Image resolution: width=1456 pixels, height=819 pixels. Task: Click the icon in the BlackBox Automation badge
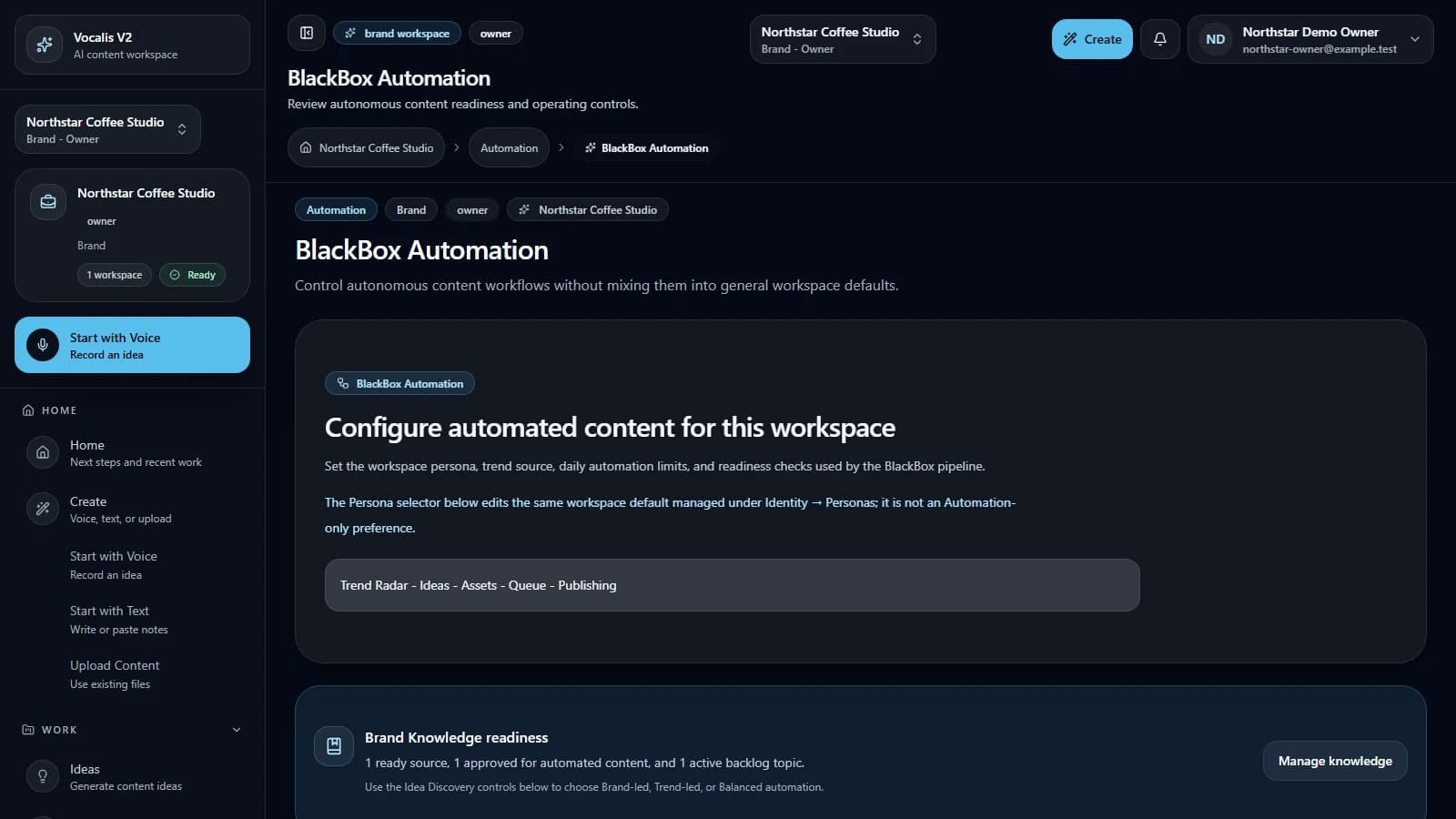point(343,383)
